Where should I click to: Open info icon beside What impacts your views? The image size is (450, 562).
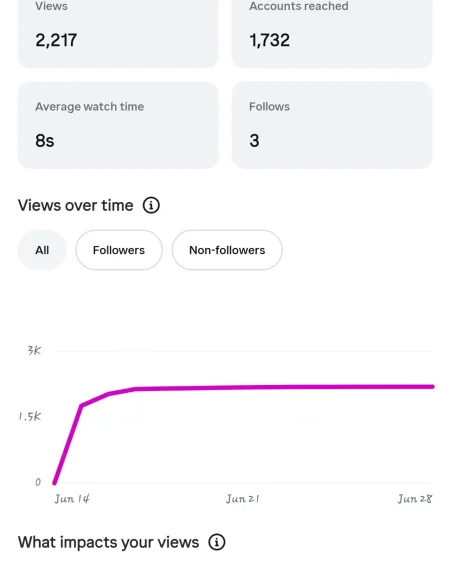click(x=217, y=542)
